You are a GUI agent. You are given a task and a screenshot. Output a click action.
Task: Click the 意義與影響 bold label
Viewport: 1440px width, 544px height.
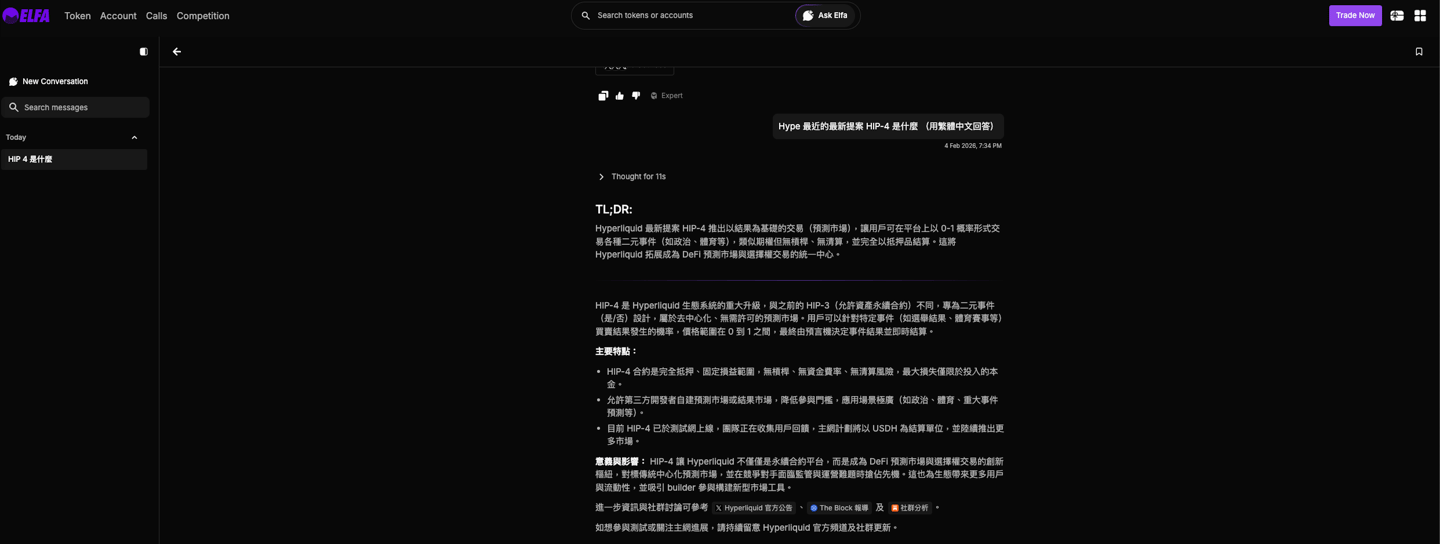point(620,462)
